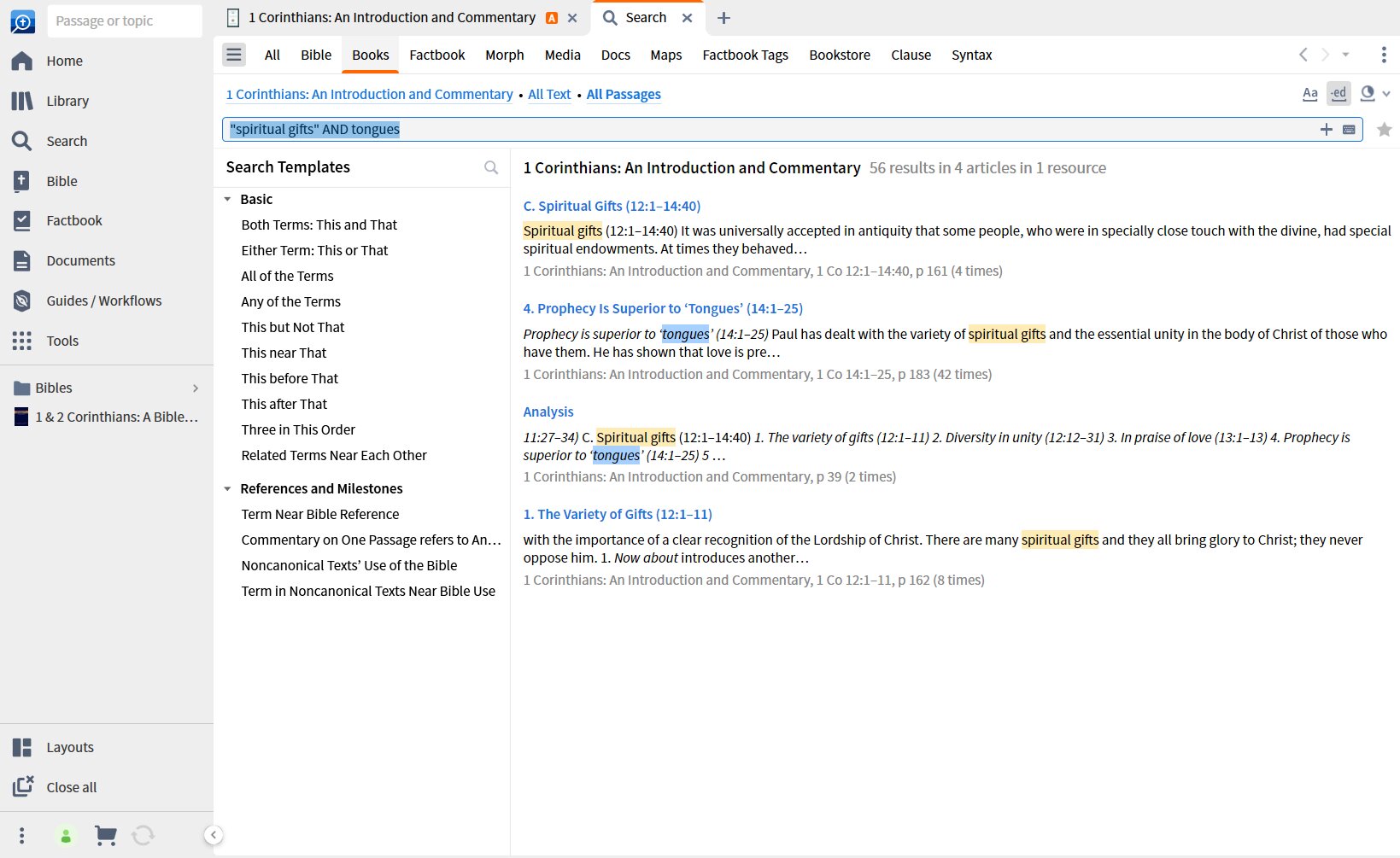The height and width of the screenshot is (858, 1400).
Task: Select template Term Near Bible Reference
Action: 320,514
